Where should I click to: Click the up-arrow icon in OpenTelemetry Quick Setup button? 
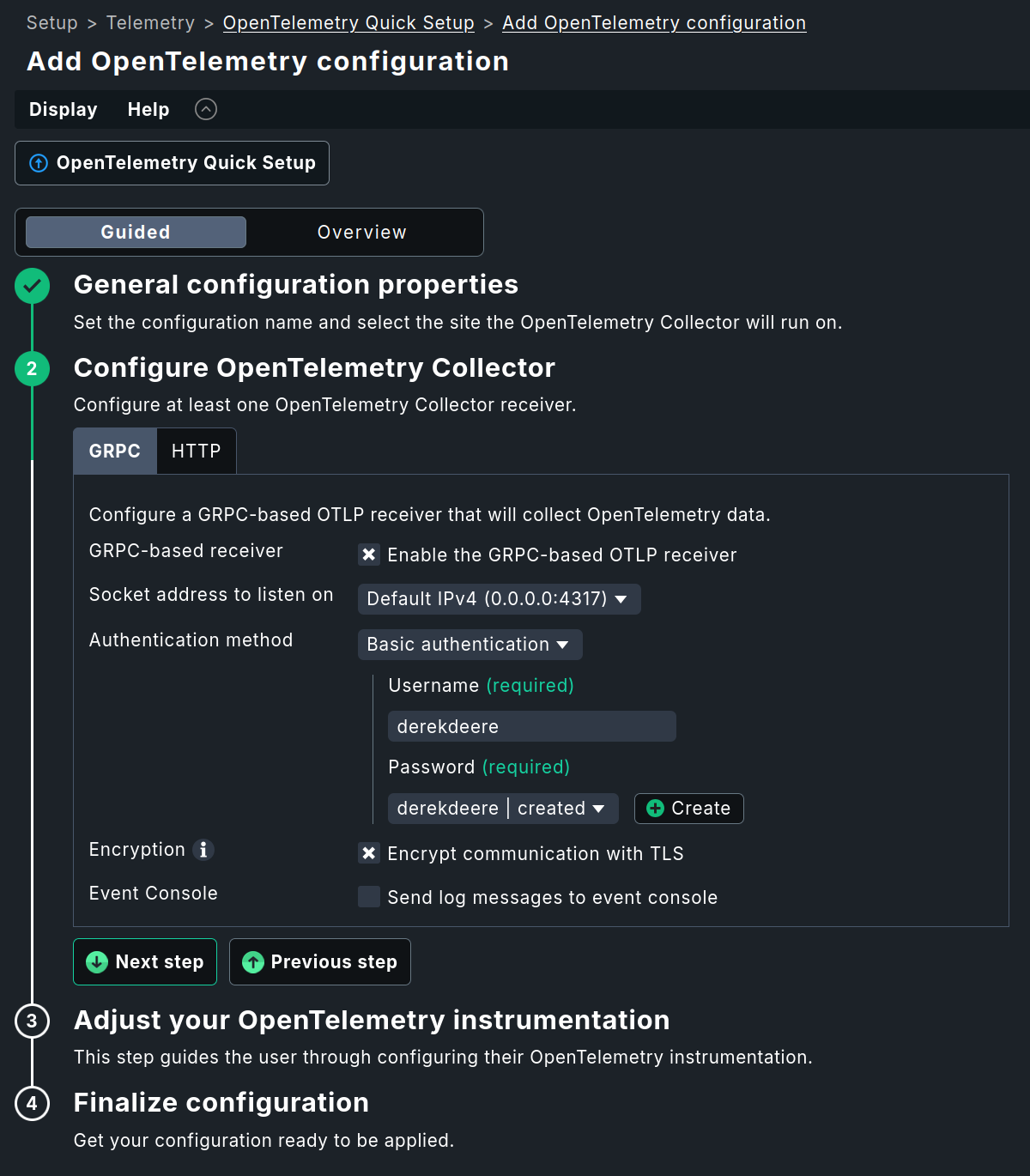point(39,163)
